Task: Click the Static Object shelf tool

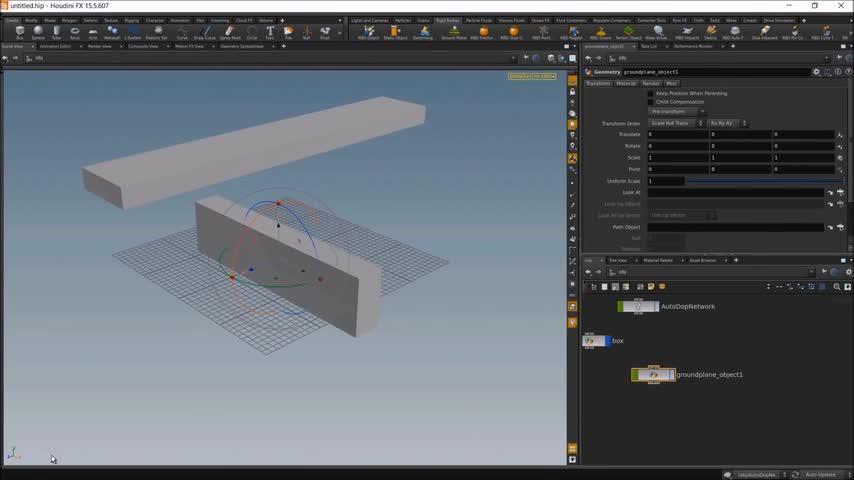Action: point(395,32)
